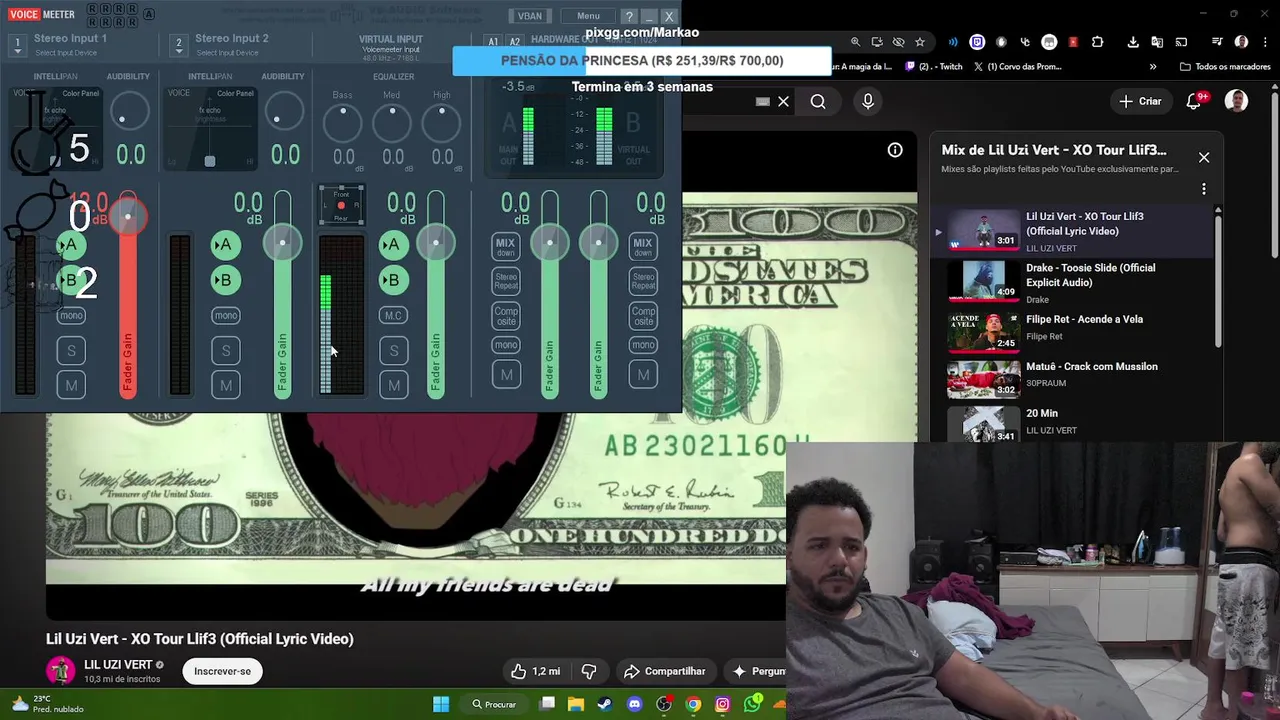Click Stereo Repeat on Virtual Out B bus
The width and height of the screenshot is (1280, 720).
[643, 281]
